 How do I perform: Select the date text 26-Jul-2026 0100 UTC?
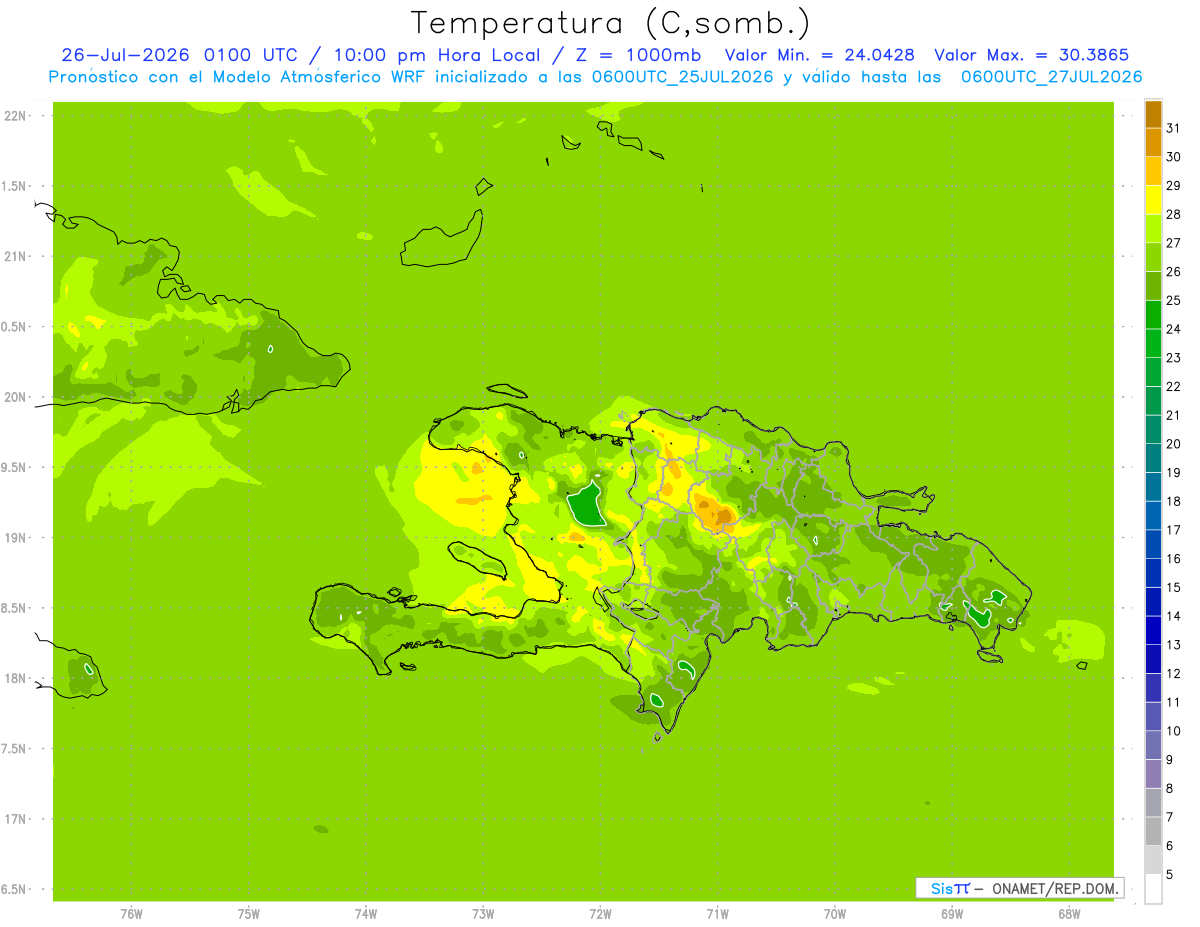[x=179, y=55]
